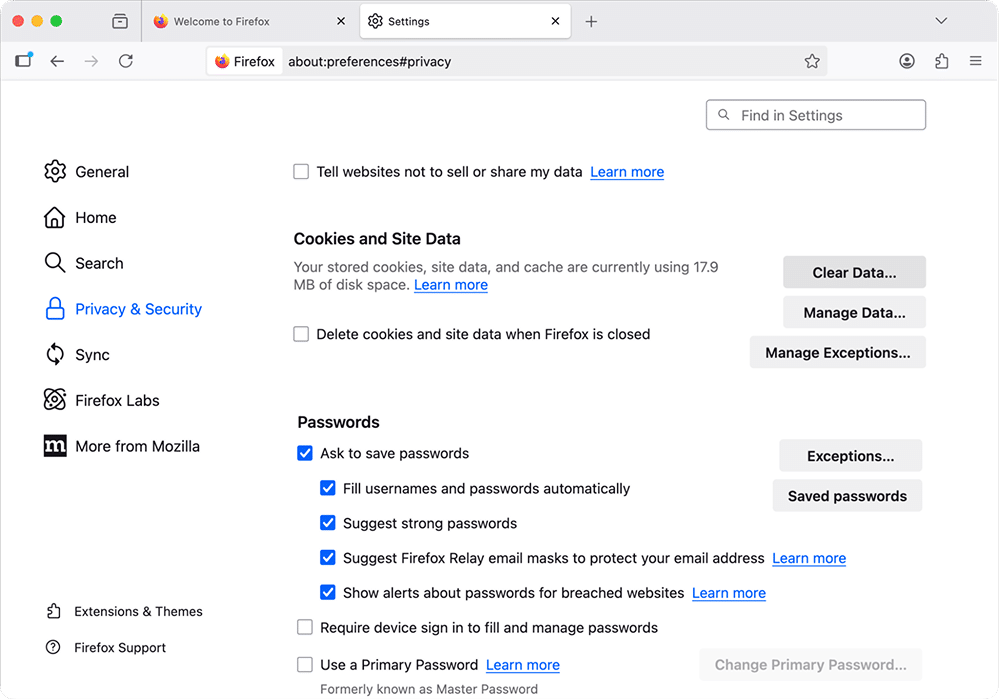Open the breached websites Learn more link

pyautogui.click(x=728, y=593)
